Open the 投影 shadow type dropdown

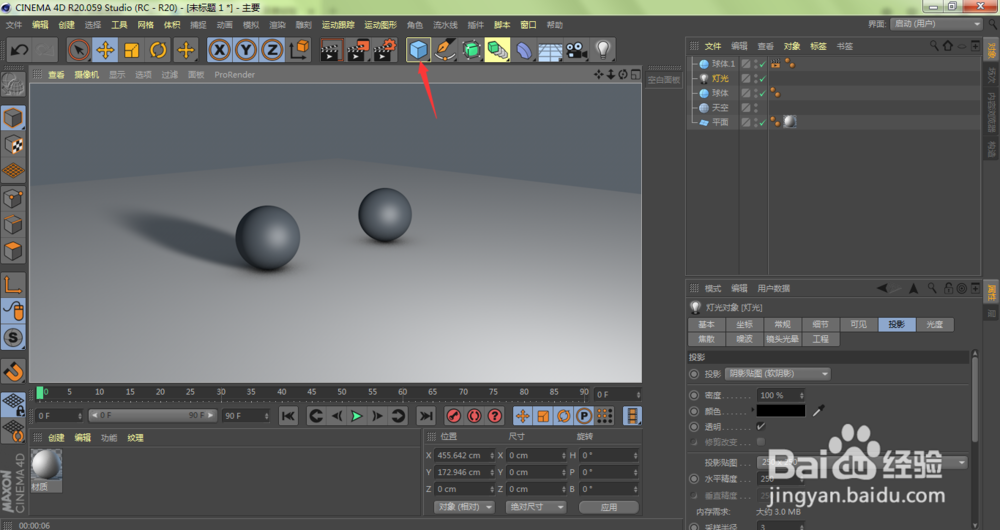[777, 374]
